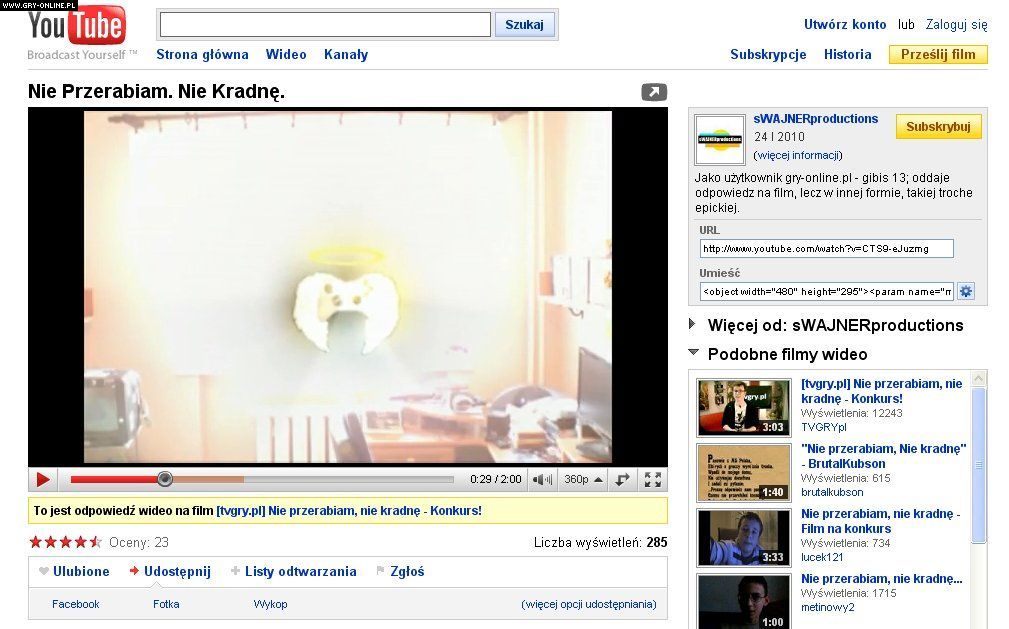
Task: Click the video progress bar scrubber handle
Action: tap(165, 479)
